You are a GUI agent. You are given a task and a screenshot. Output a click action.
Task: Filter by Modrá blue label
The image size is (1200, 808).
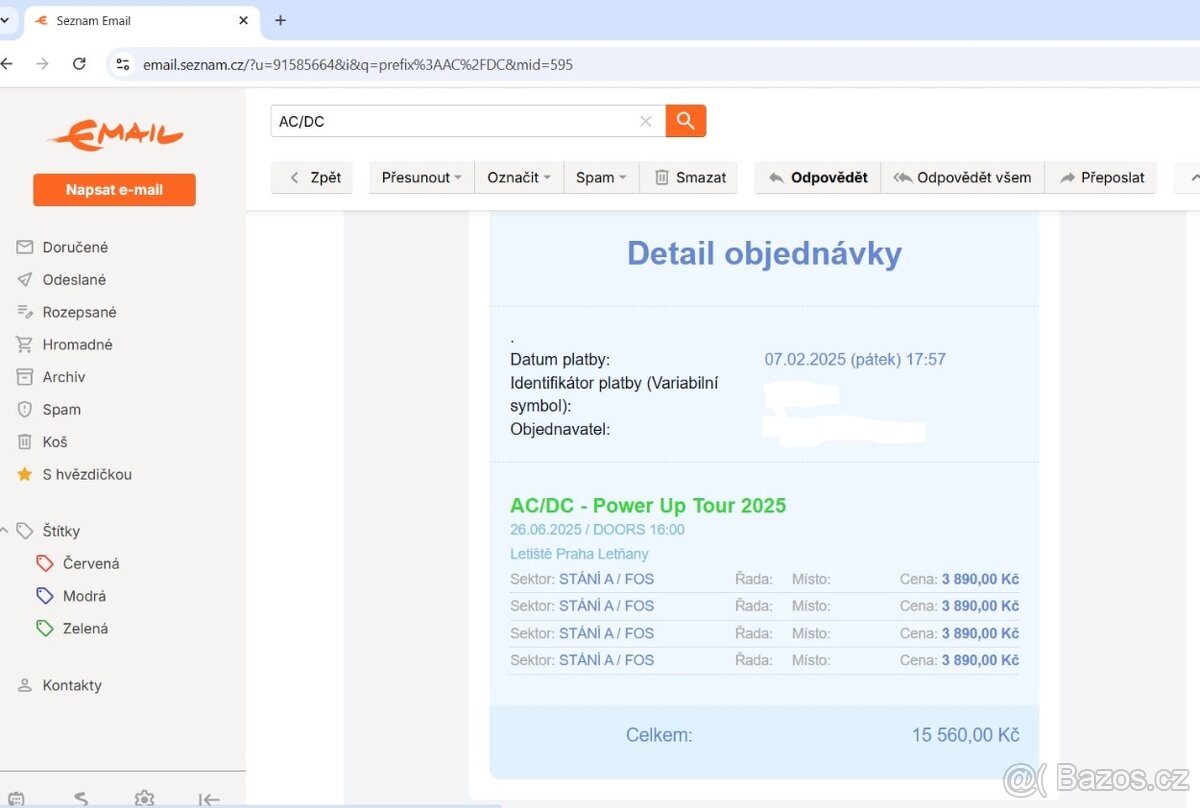71,596
